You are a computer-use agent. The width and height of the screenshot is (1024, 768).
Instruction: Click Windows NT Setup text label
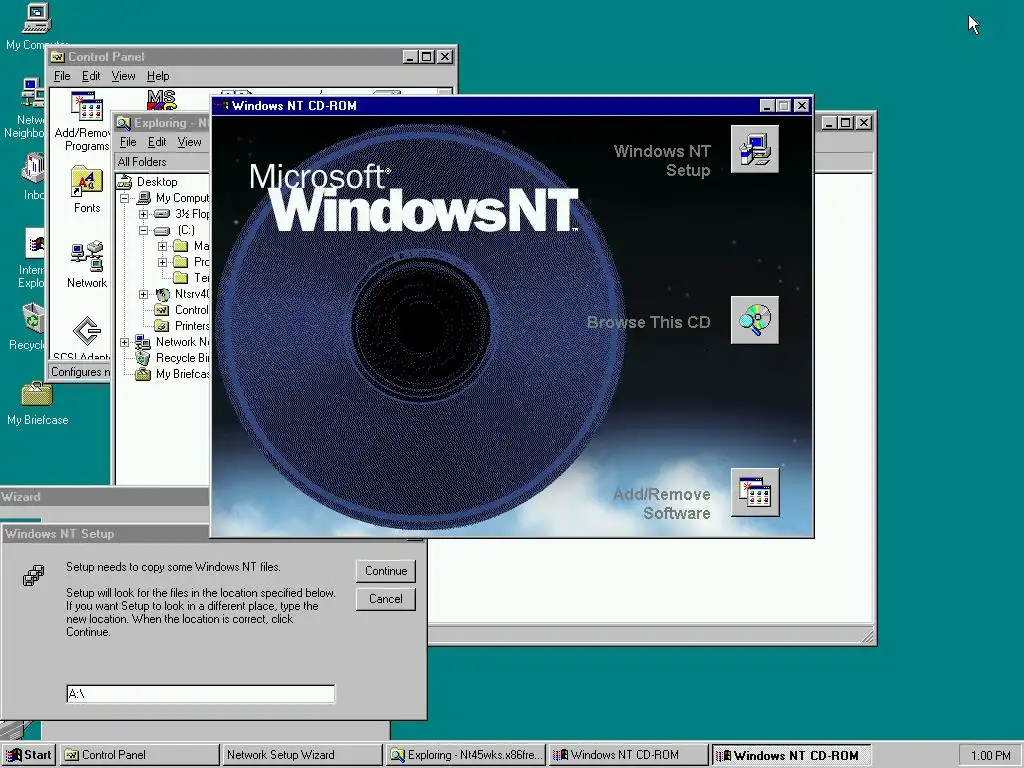[x=662, y=161]
